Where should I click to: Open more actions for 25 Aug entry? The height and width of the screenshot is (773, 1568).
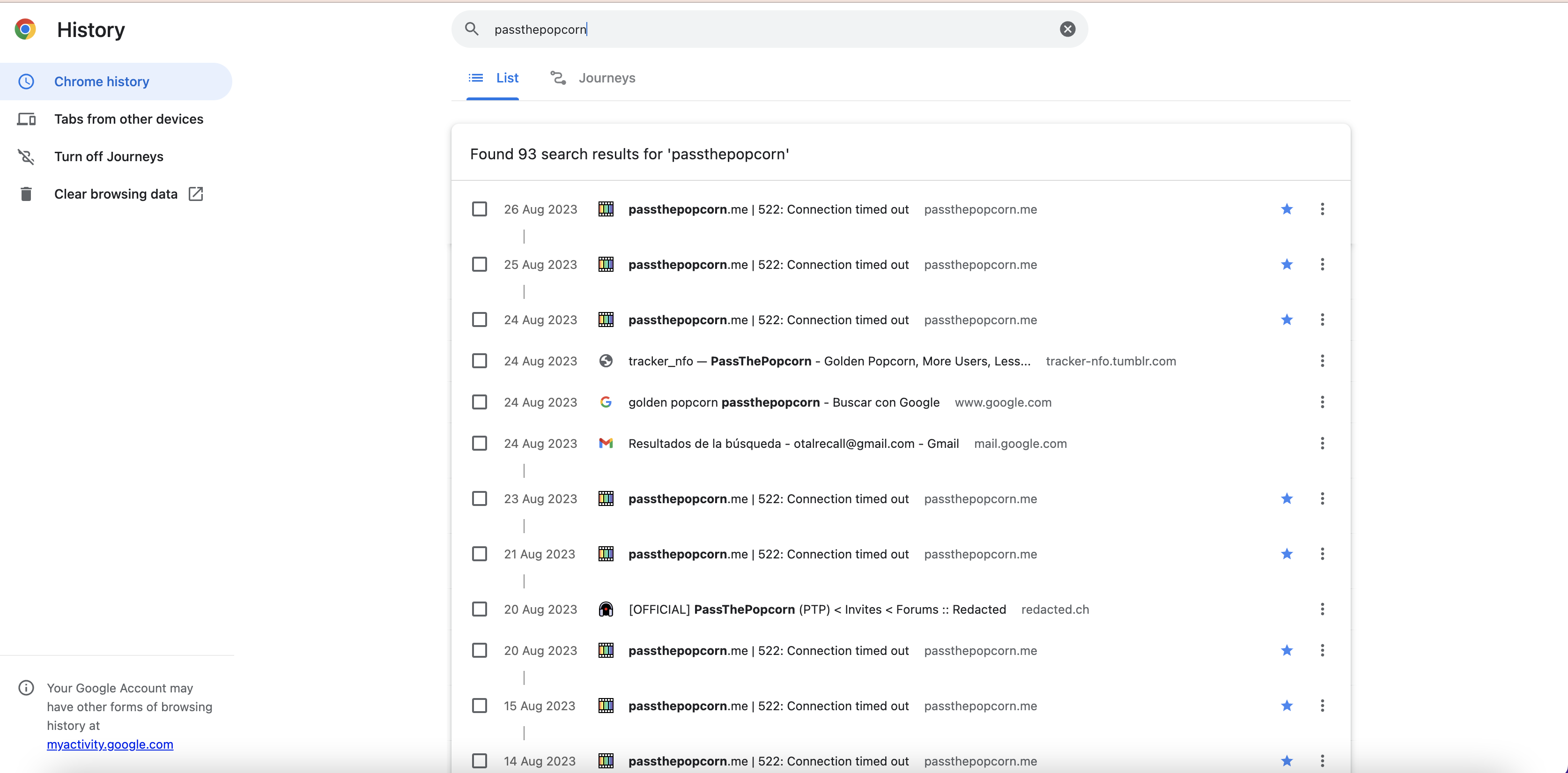(x=1322, y=265)
